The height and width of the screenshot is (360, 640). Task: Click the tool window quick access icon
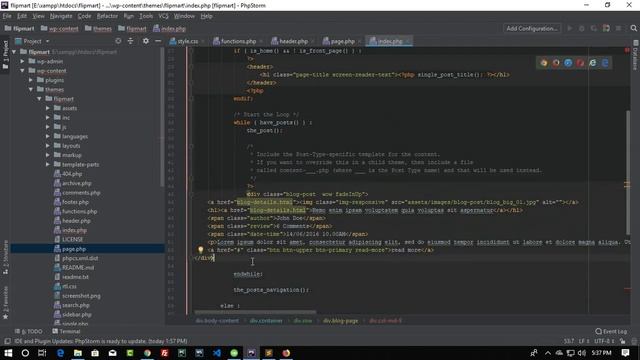coord(7,341)
